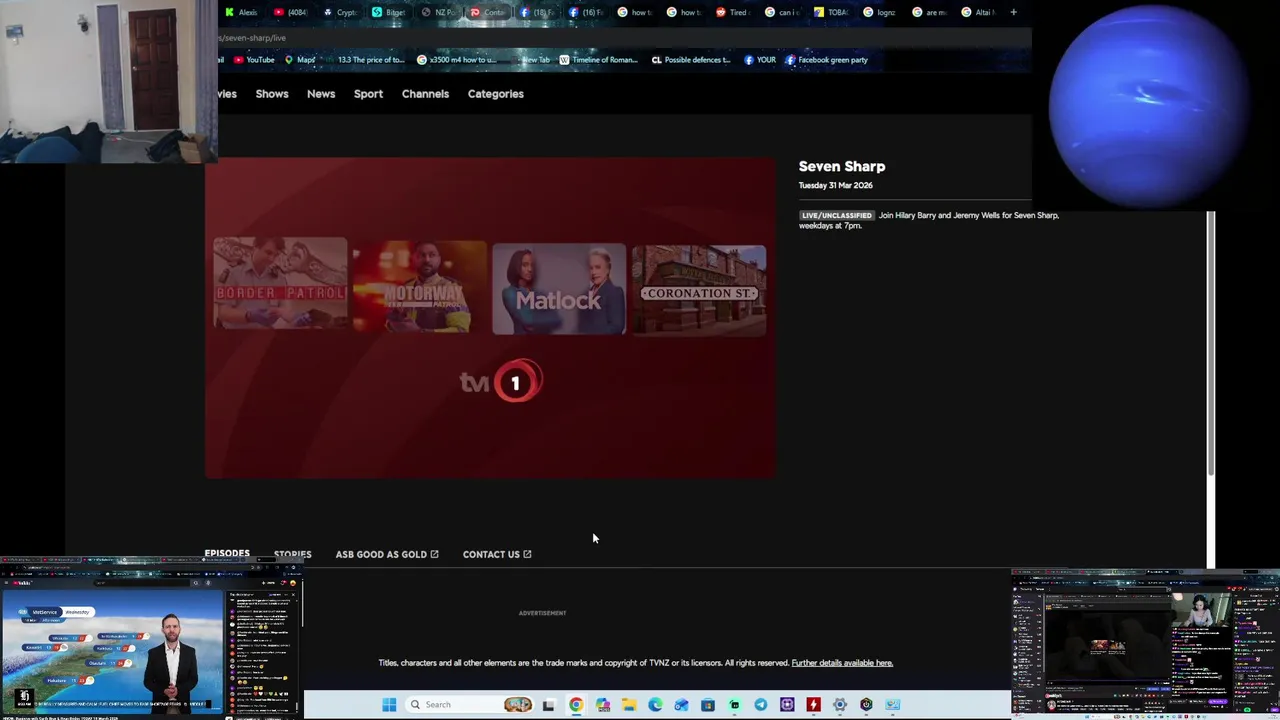The image size is (1280, 720).
Task: Switch to the Reddit Tired tab
Action: click(x=733, y=12)
